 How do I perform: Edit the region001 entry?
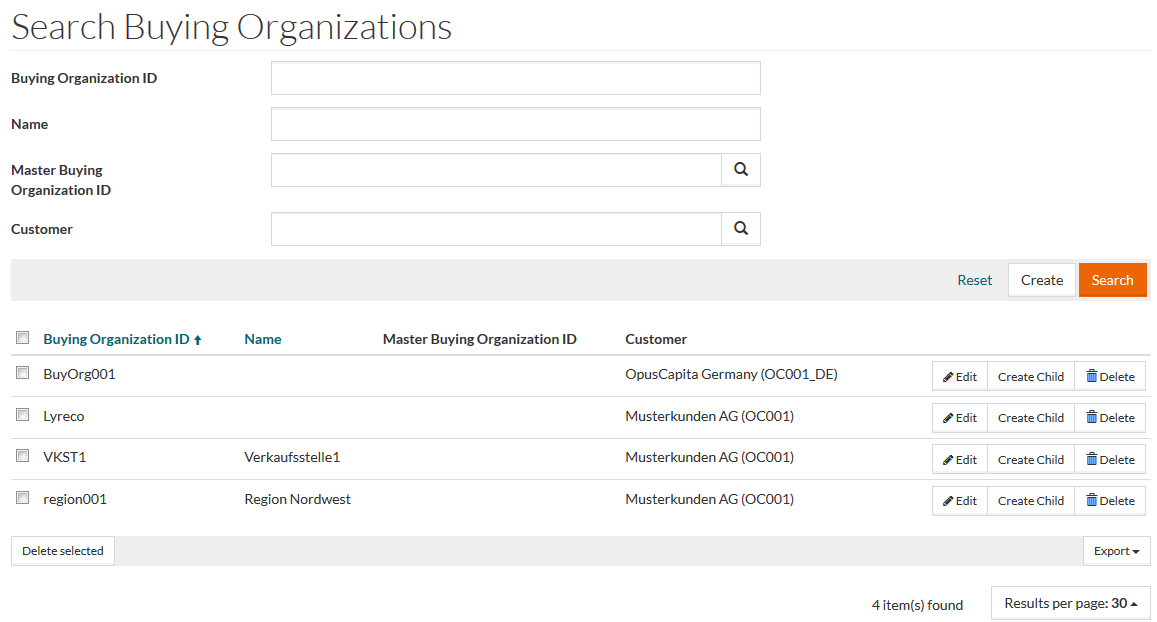click(x=959, y=501)
